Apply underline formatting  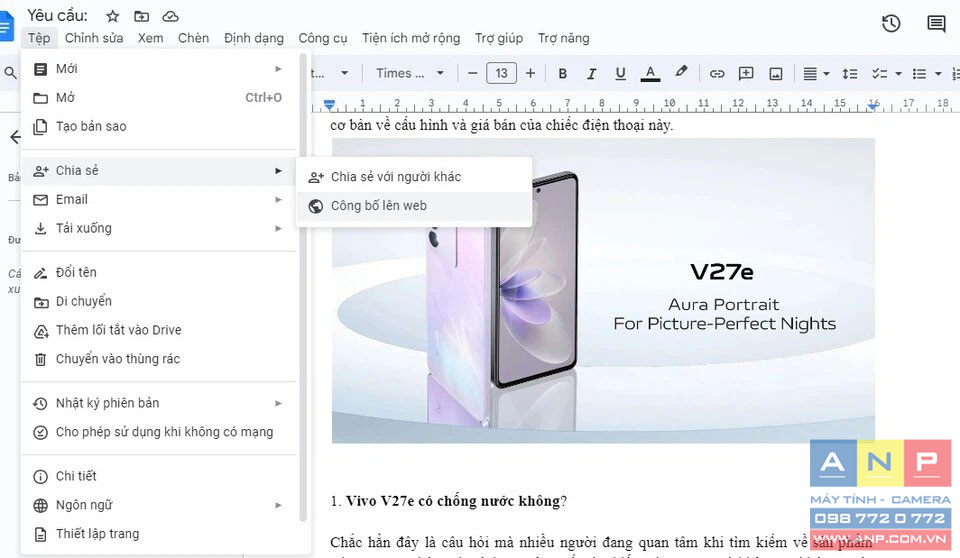coord(620,74)
